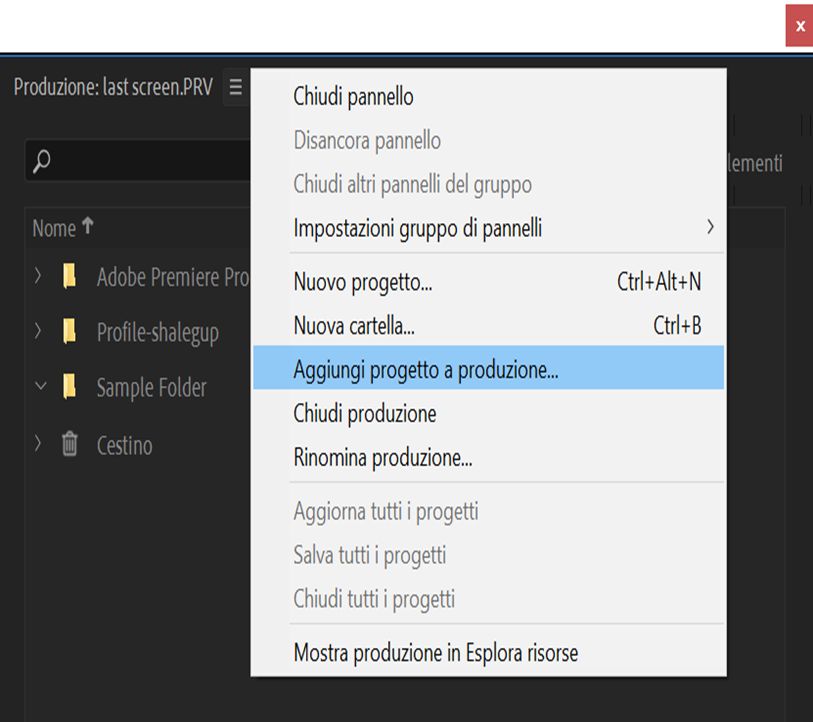Click the Profile-shalegup folder icon
The width and height of the screenshot is (813, 722).
pyautogui.click(x=69, y=331)
